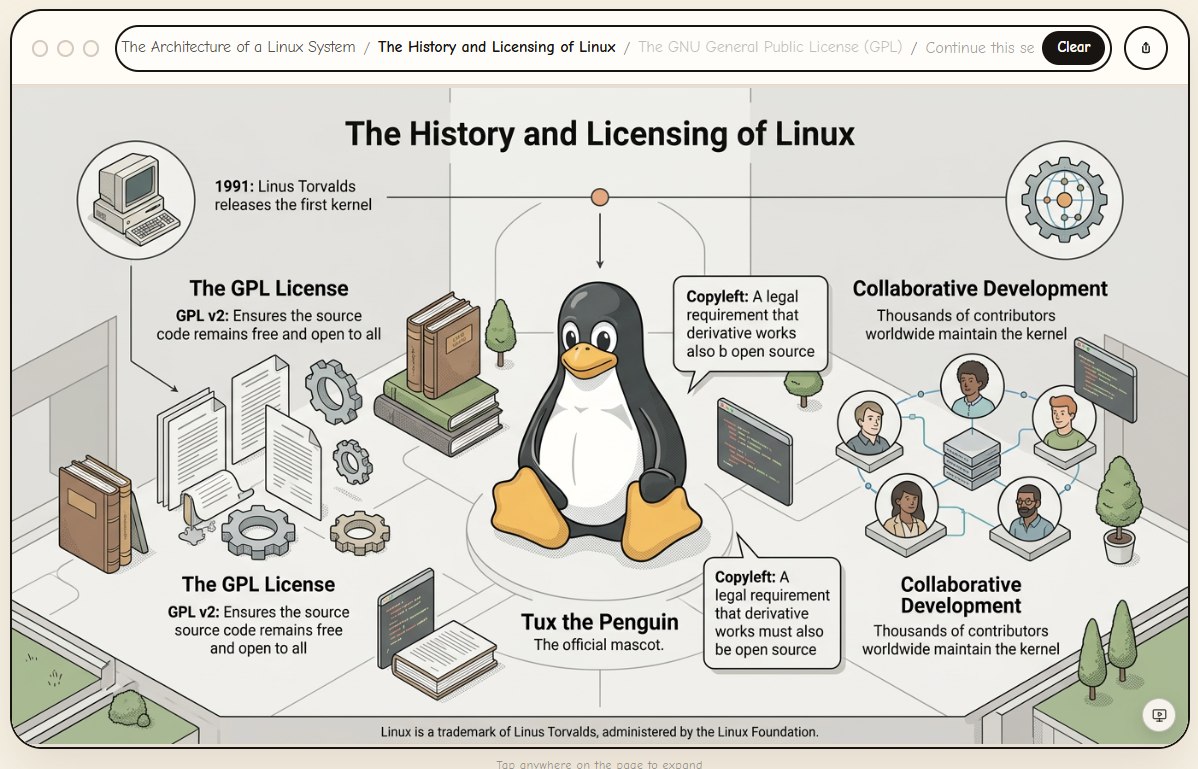The width and height of the screenshot is (1198, 769).
Task: Switch to The Architecture of a Linux System
Action: coord(238,46)
